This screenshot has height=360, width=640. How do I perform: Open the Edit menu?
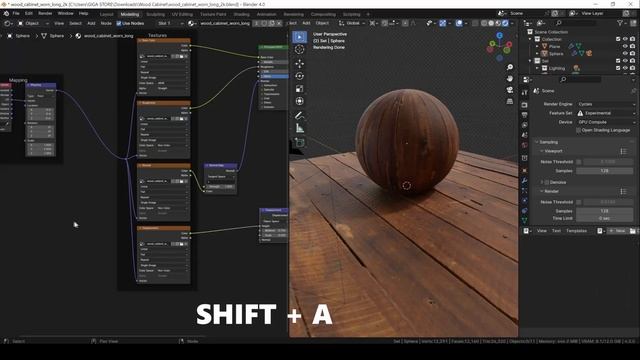(x=29, y=13)
